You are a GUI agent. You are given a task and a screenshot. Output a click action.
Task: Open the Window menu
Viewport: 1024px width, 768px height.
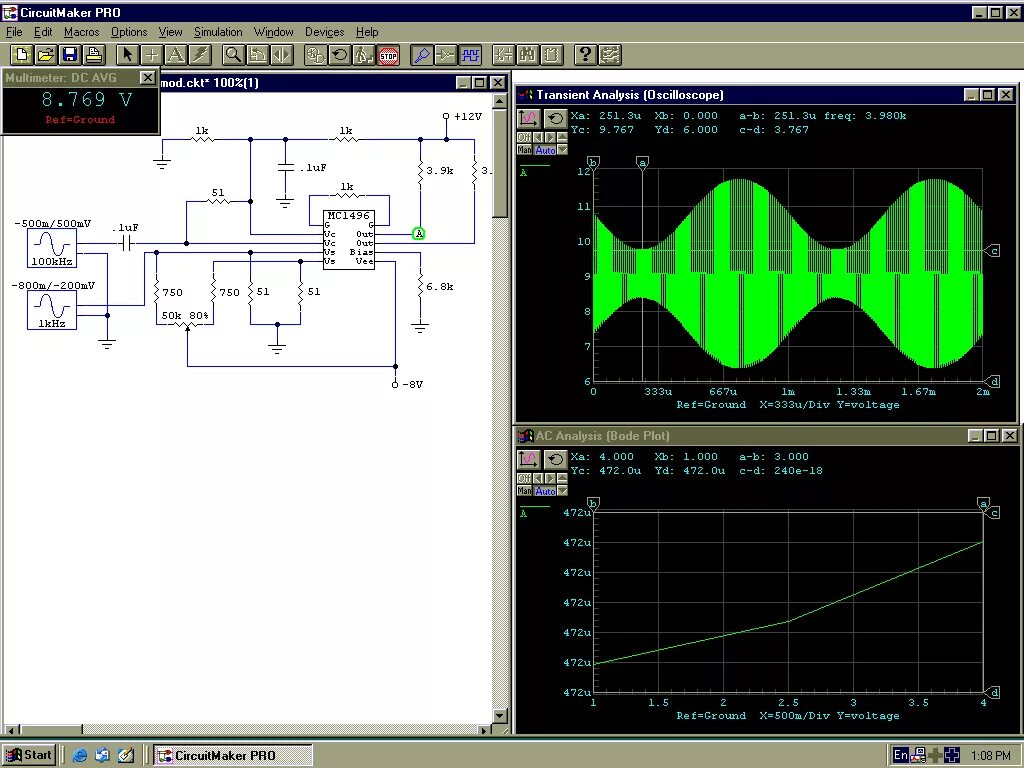click(274, 32)
